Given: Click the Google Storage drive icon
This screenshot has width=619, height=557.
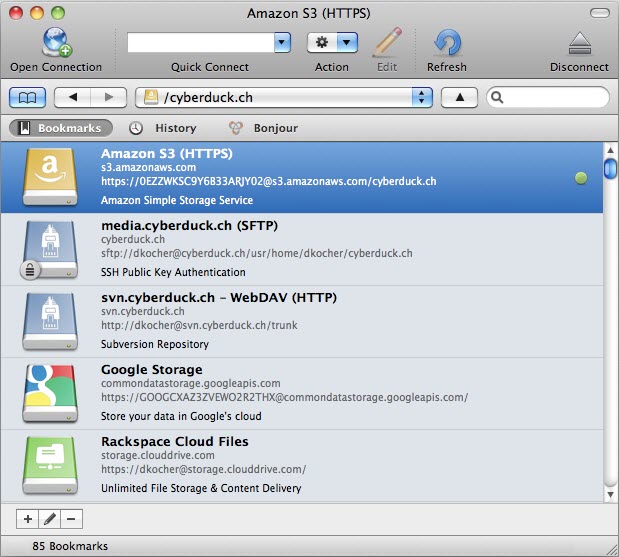Looking at the screenshot, I should [50, 393].
